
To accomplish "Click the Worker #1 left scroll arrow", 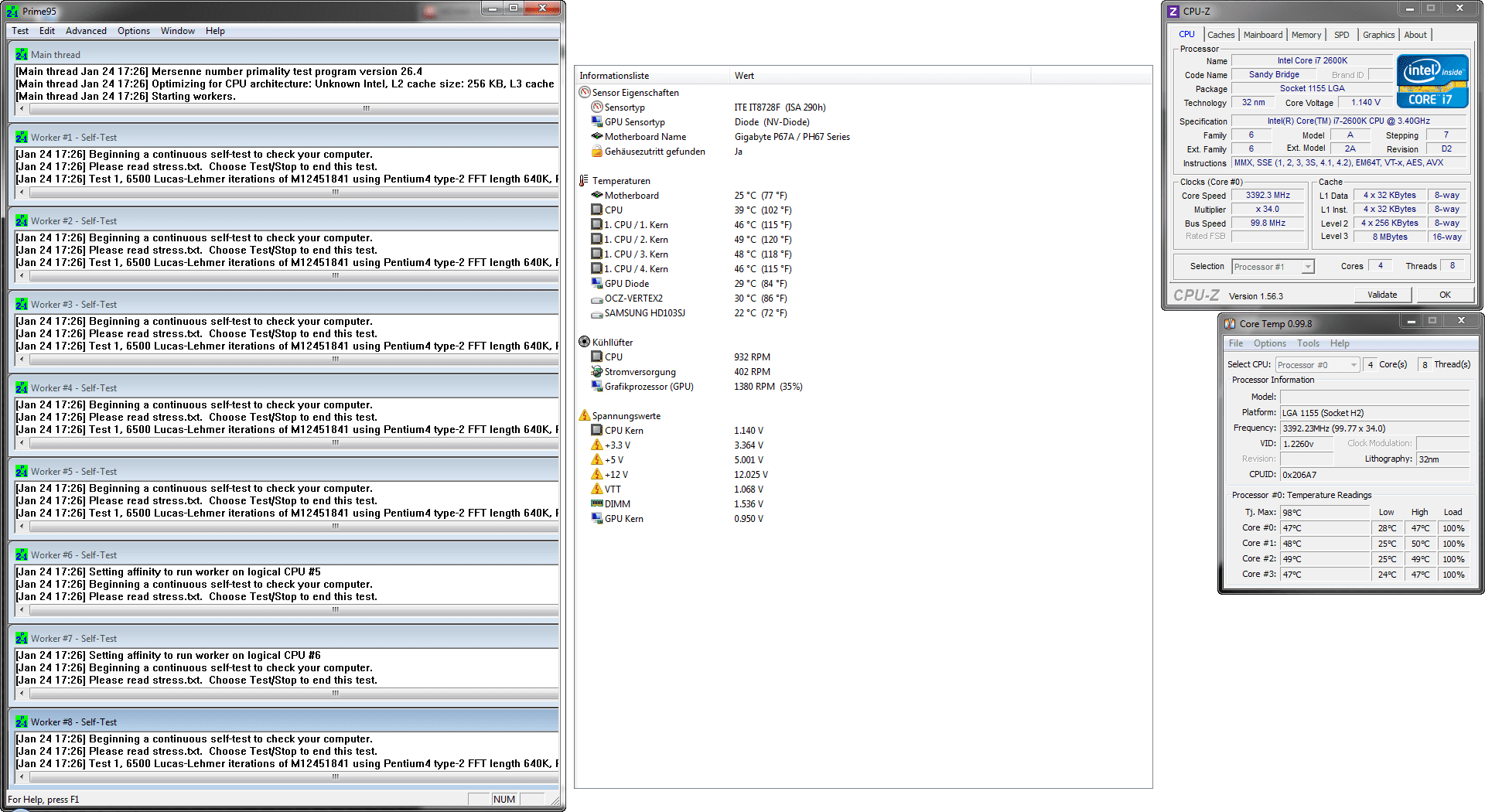I will pyautogui.click(x=22, y=193).
